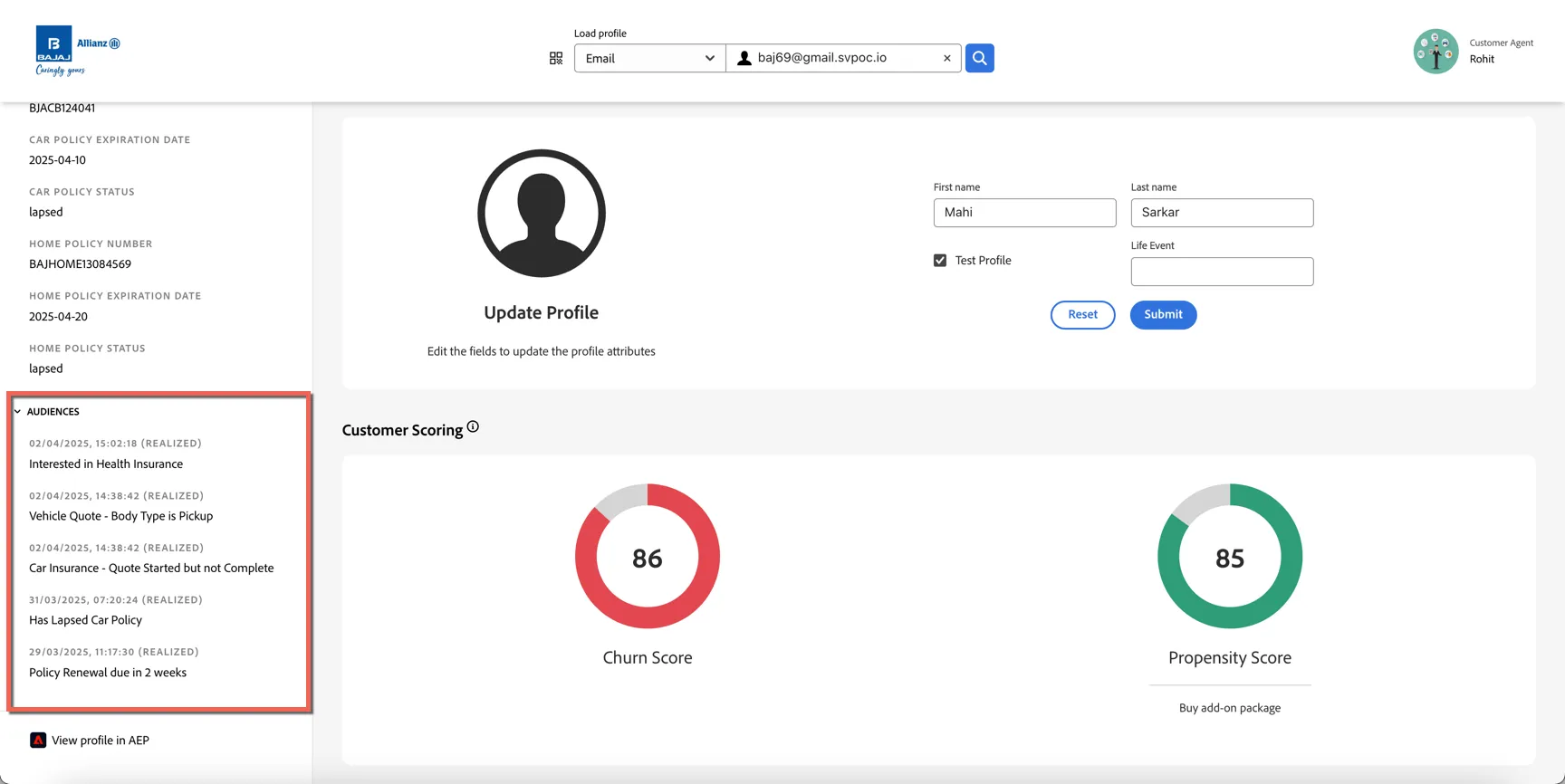Click the Life Event input field
The image size is (1565, 784).
click(1222, 272)
